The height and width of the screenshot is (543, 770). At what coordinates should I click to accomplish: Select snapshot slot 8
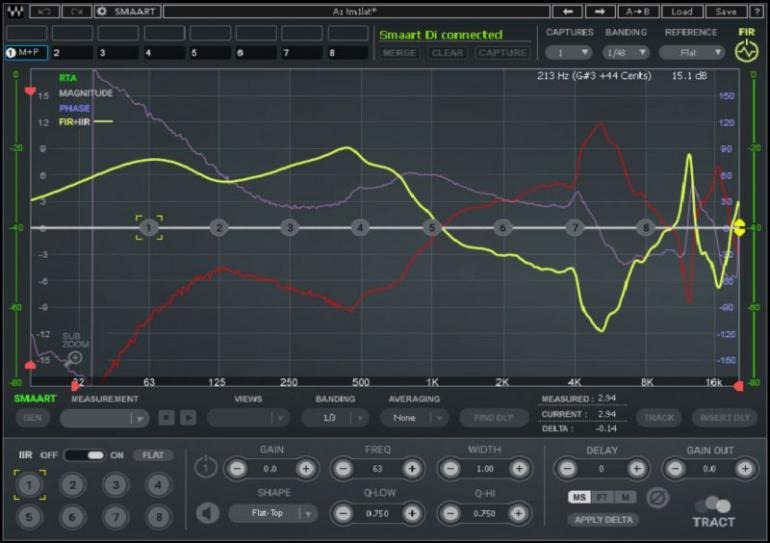coord(348,52)
